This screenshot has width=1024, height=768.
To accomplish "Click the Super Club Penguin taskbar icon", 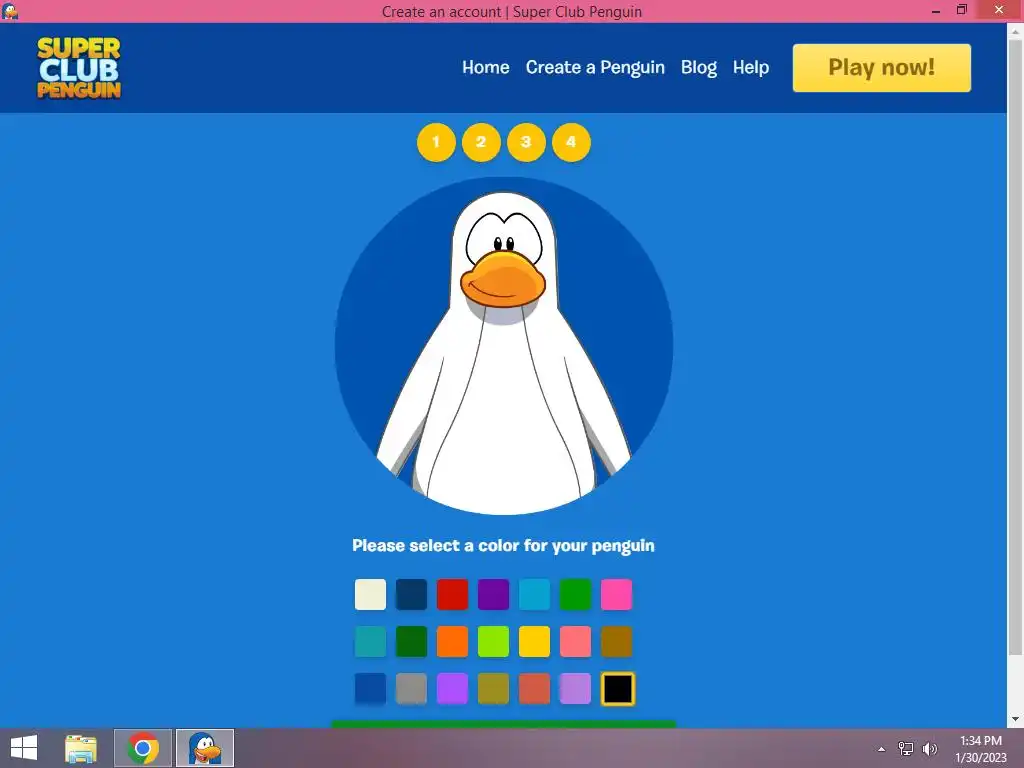I will pos(205,748).
